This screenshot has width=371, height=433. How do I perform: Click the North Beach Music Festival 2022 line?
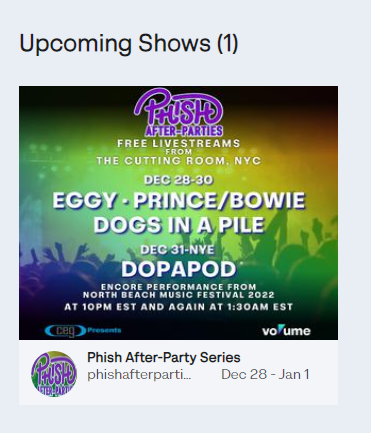click(179, 295)
